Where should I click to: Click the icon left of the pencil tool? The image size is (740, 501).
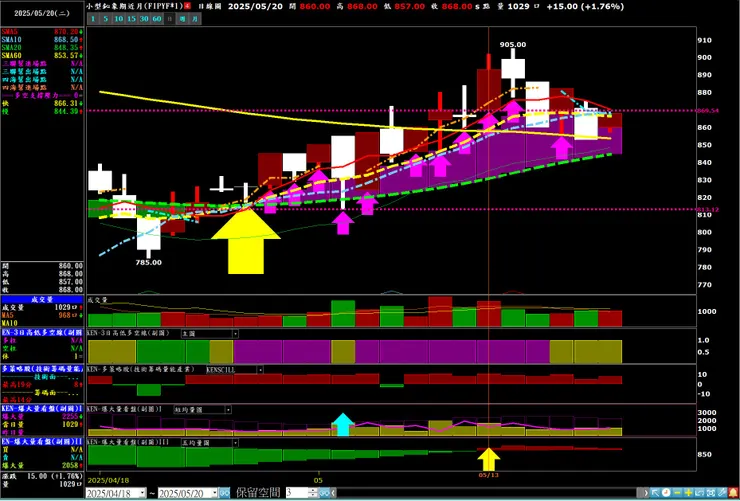click(x=711, y=493)
